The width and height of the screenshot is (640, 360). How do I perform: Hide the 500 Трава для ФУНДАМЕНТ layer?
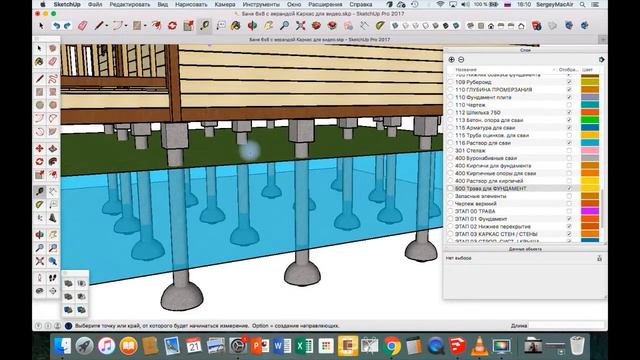(x=569, y=189)
